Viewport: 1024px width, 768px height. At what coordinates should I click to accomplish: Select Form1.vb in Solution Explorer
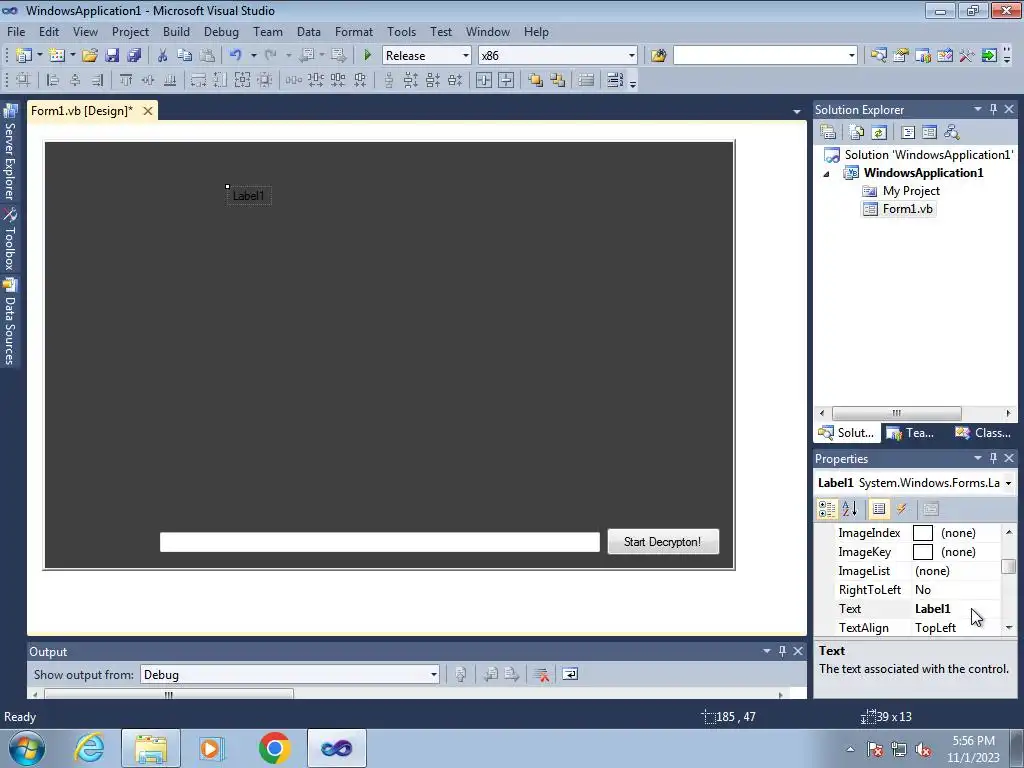click(x=898, y=209)
